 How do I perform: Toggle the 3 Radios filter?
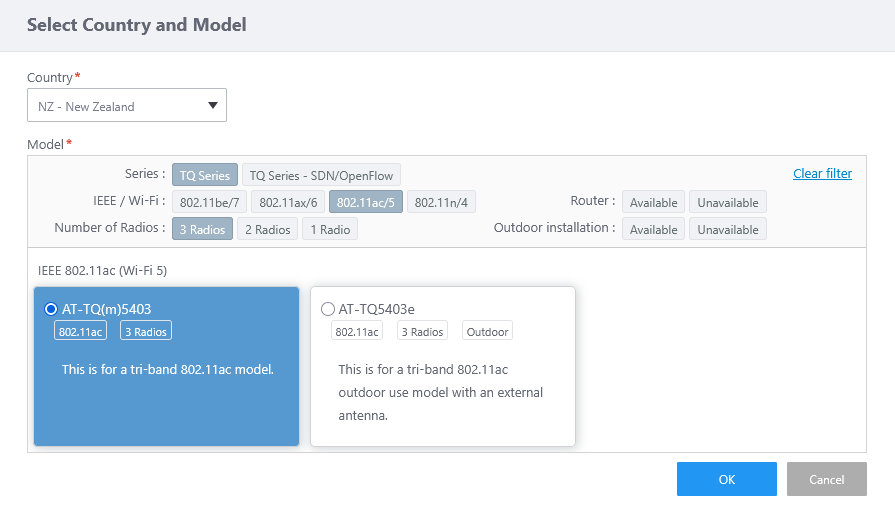tap(203, 229)
